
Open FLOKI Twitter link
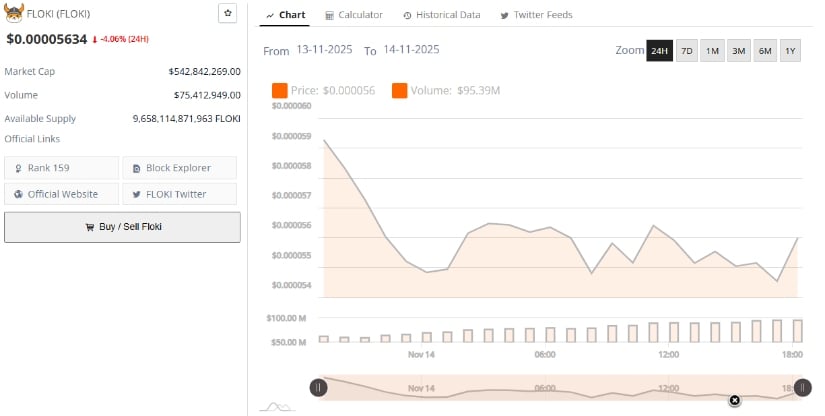point(180,194)
